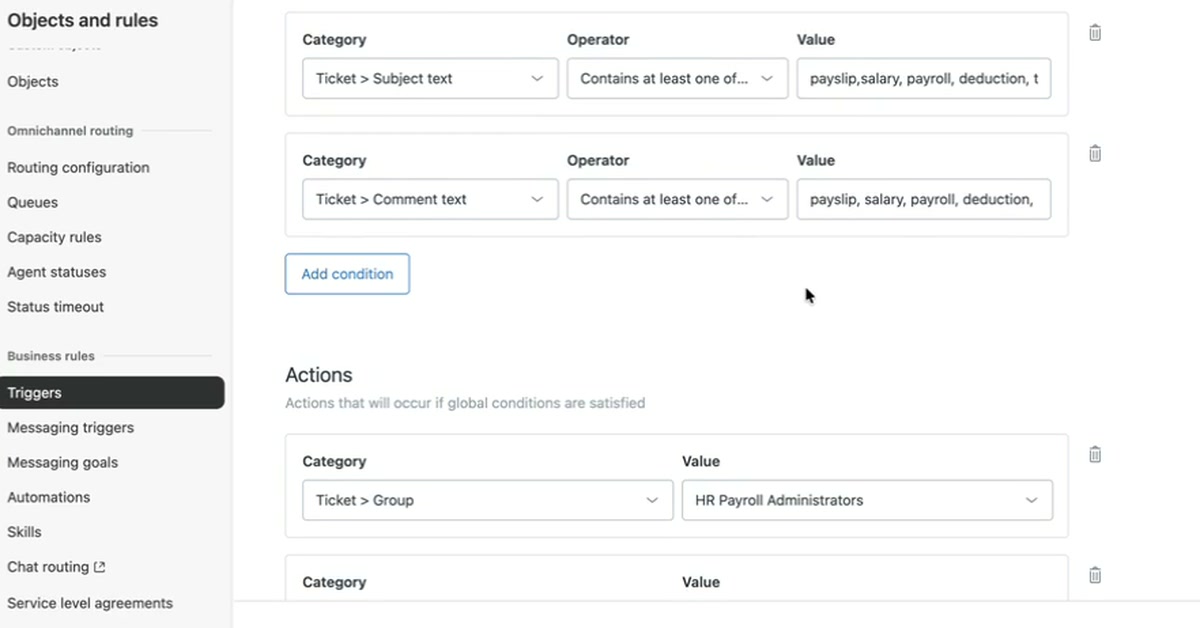
Task: Open Capacity rules
Action: pyautogui.click(x=54, y=237)
